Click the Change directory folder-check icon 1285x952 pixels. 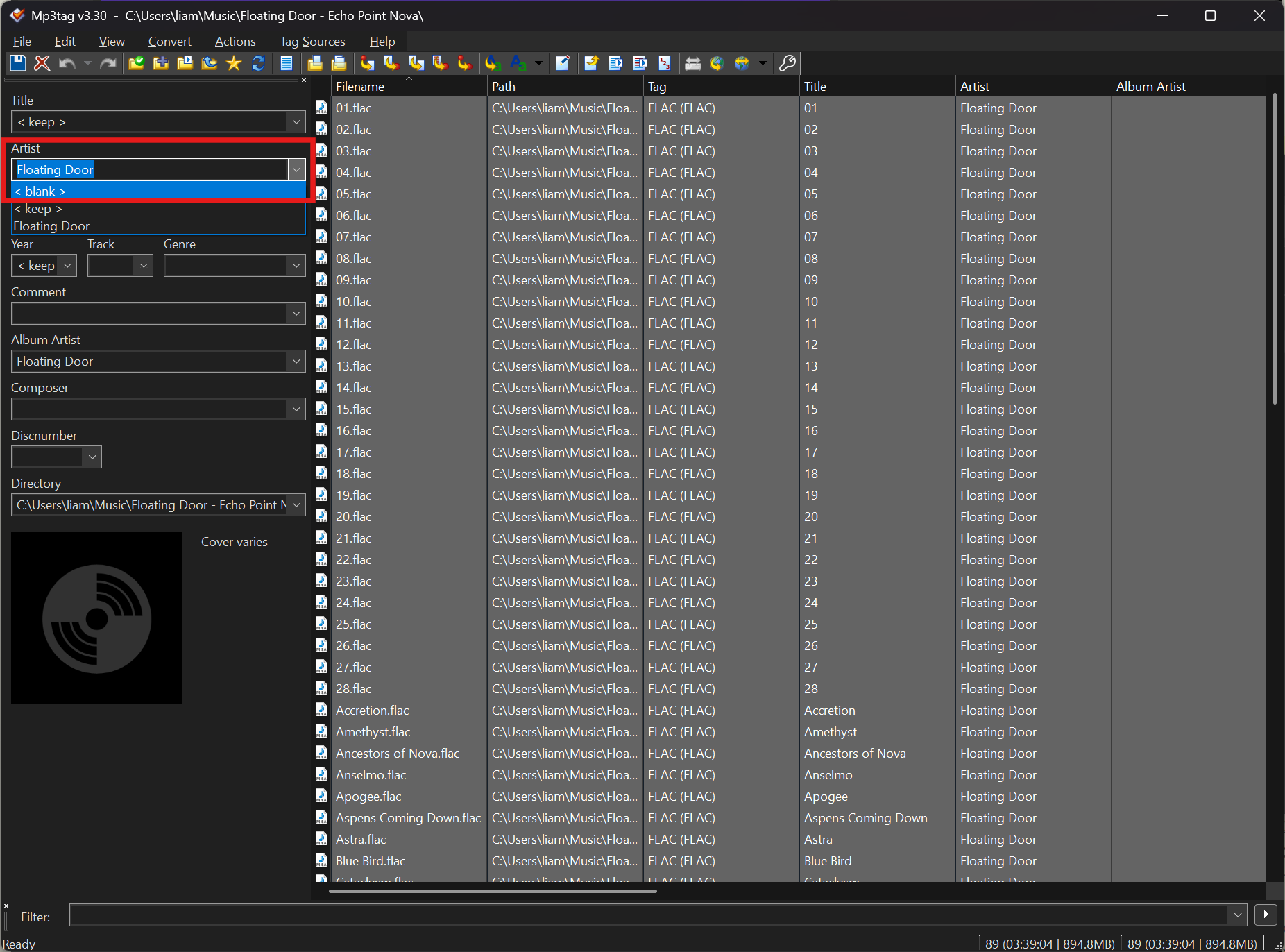[137, 63]
